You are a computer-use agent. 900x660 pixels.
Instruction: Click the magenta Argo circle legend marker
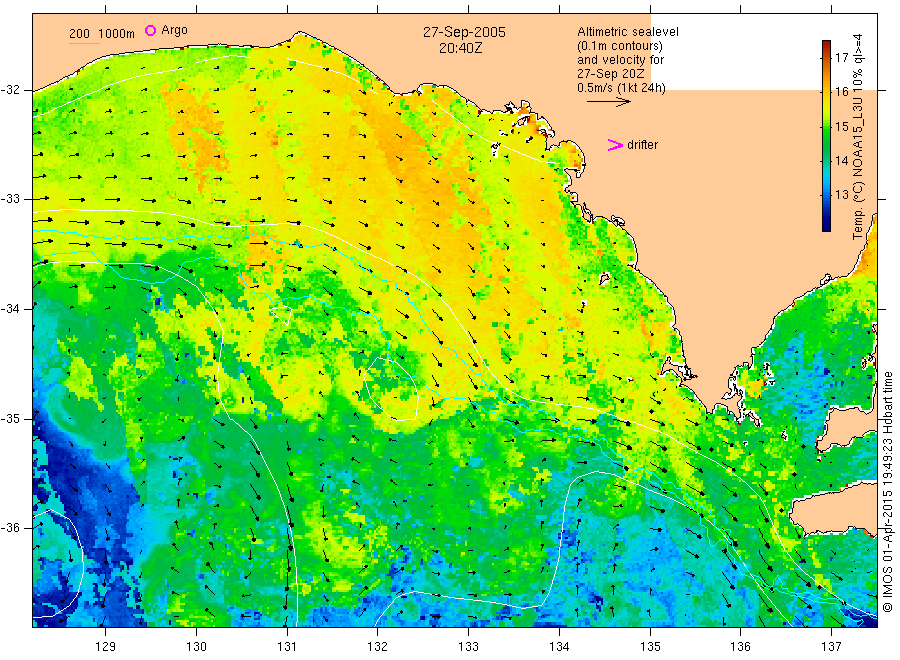coord(150,30)
